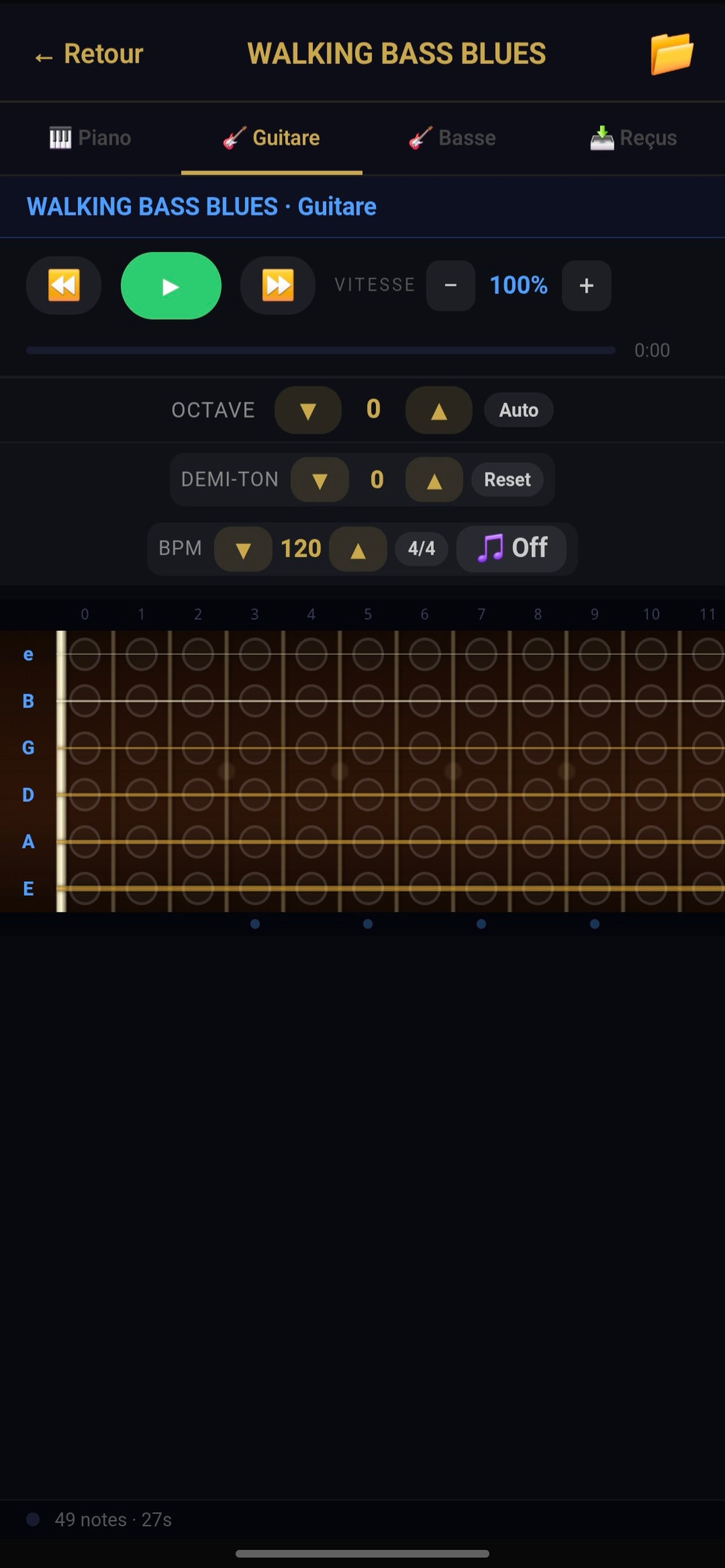
Task: Open the Basse tab
Action: (452, 138)
